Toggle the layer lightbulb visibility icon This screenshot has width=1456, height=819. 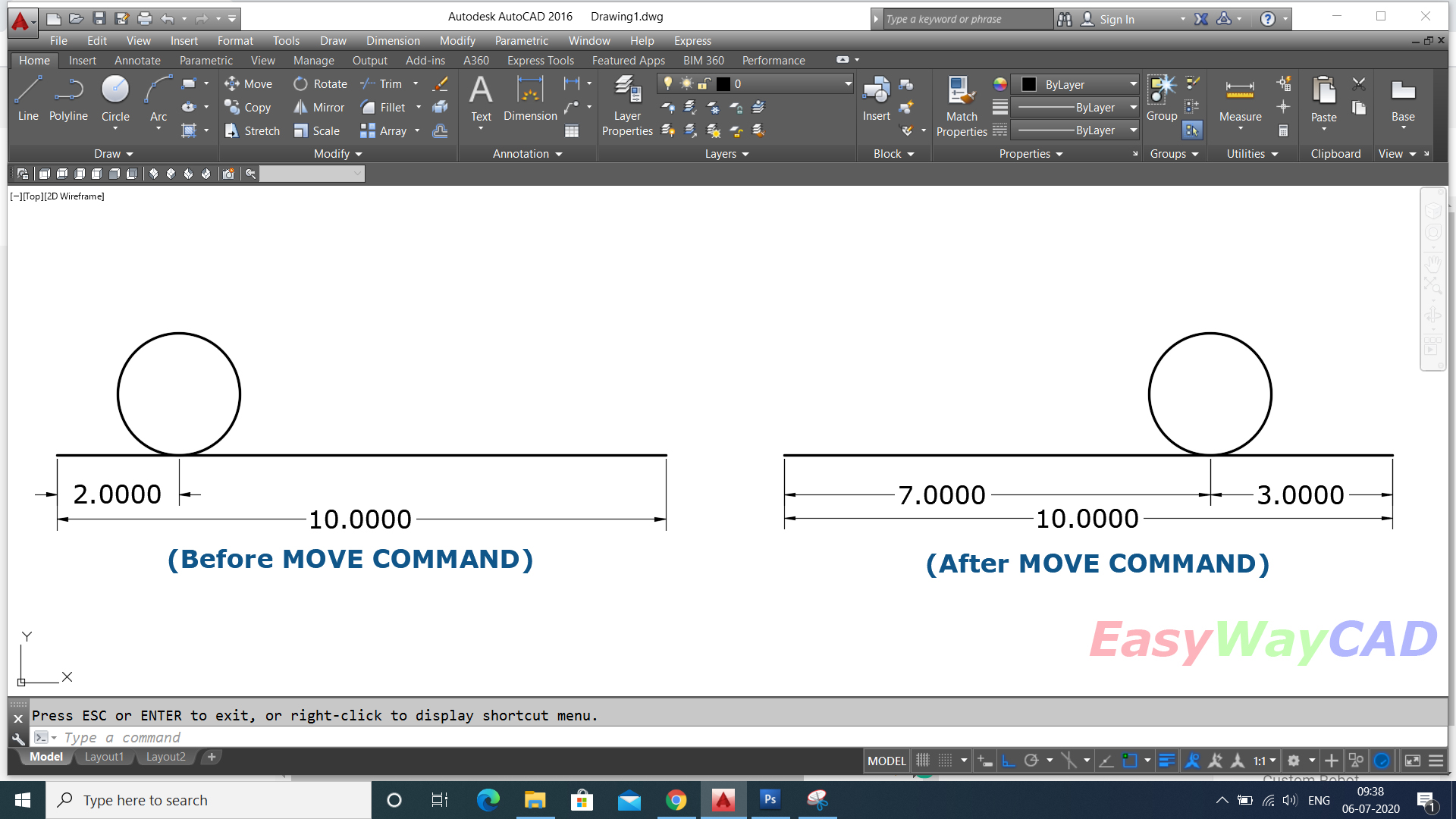pos(666,84)
